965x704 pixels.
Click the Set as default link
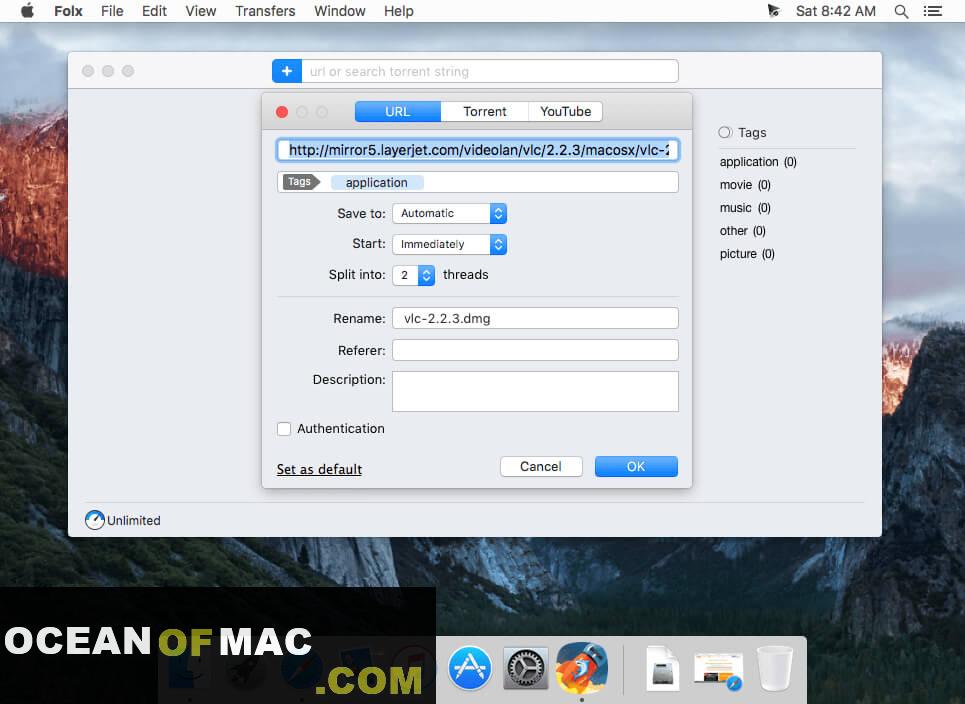click(319, 470)
